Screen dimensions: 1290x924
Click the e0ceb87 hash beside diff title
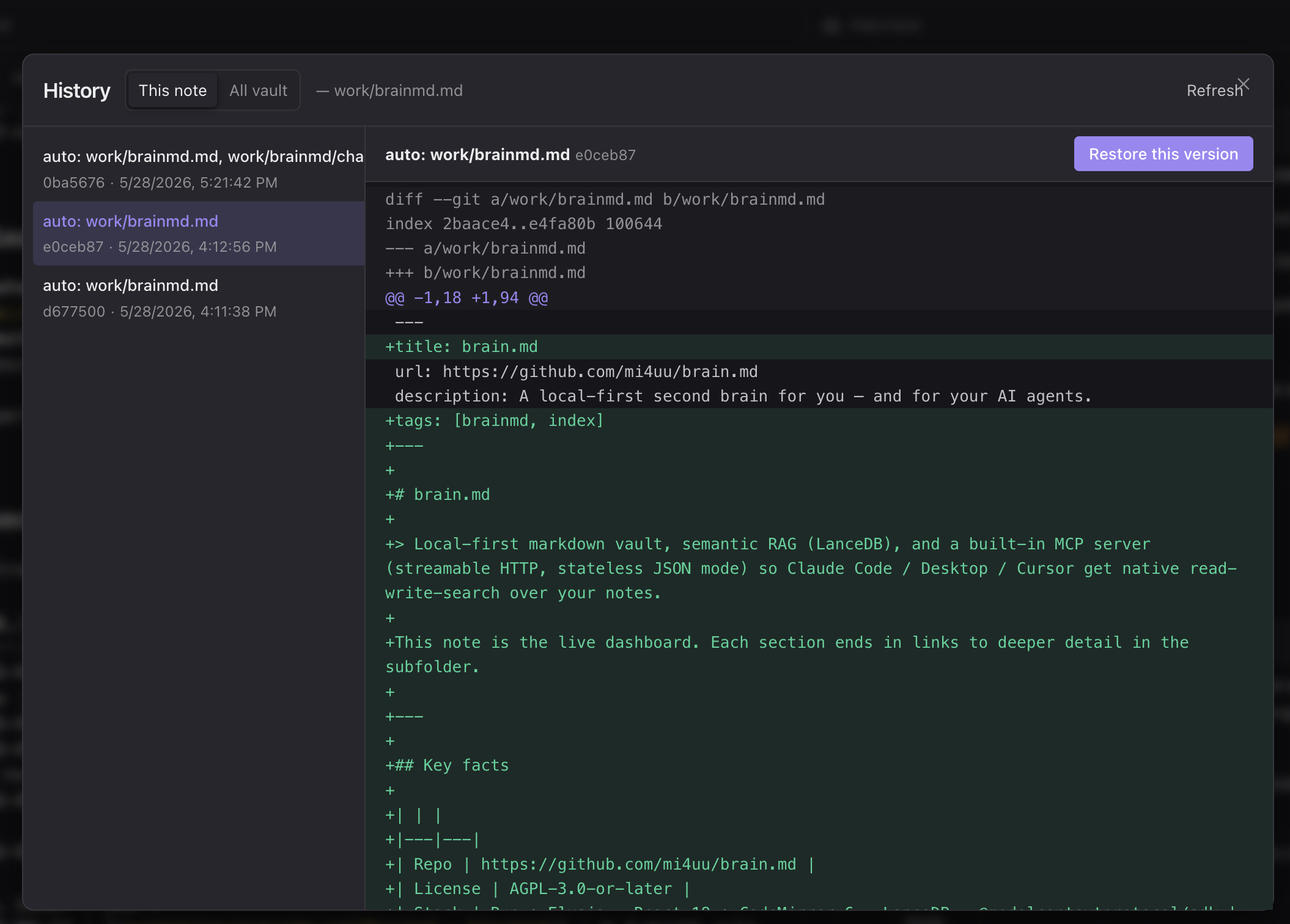(605, 155)
